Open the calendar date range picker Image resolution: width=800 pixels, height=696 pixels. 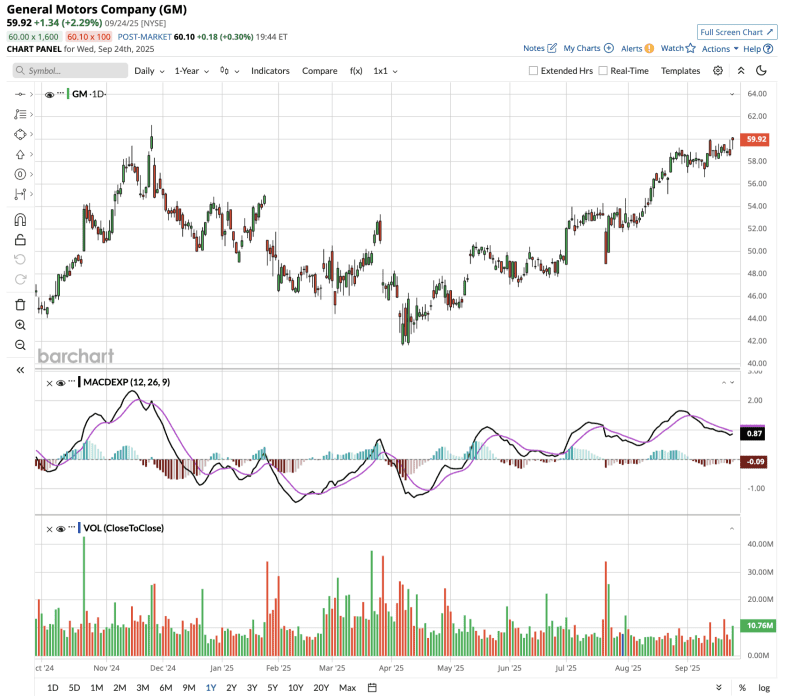click(x=372, y=687)
